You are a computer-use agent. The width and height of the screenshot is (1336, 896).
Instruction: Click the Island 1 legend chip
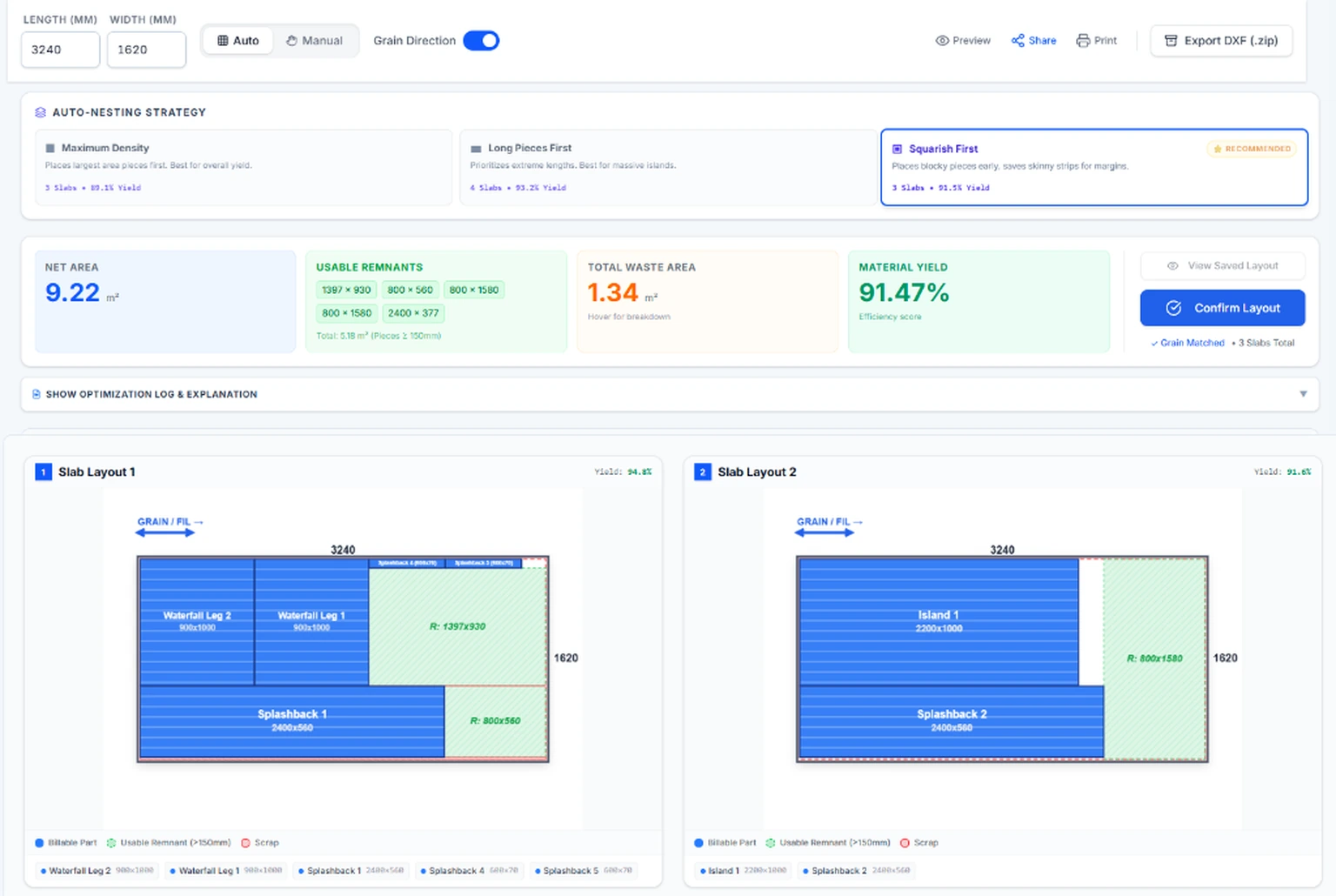tap(744, 871)
